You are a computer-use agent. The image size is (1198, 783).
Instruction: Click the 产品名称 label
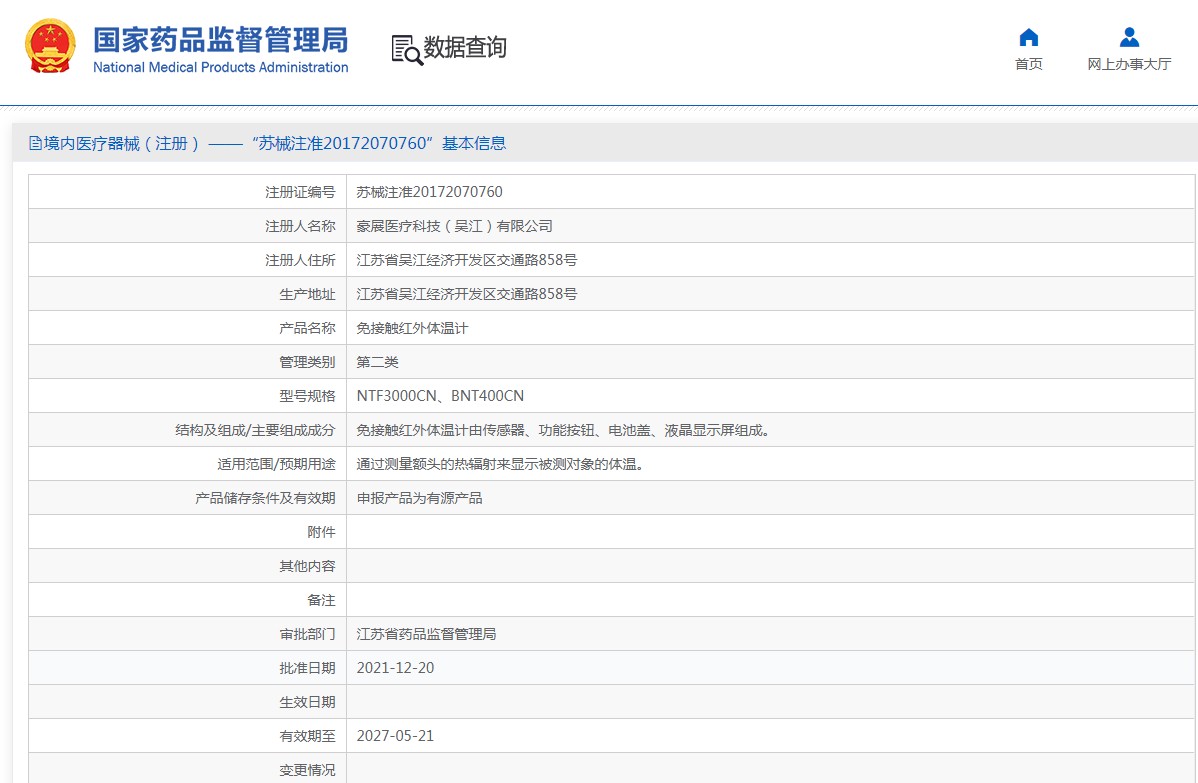coord(307,328)
